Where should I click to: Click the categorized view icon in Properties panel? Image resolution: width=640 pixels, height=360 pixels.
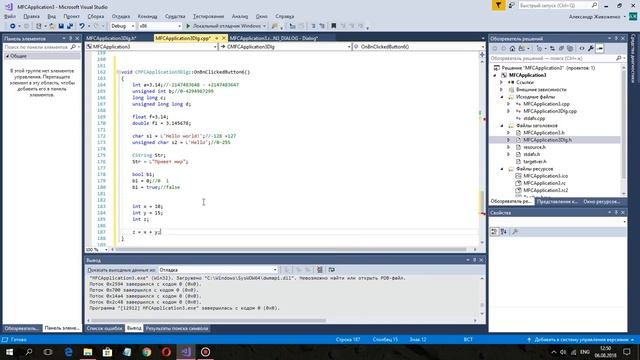494,232
